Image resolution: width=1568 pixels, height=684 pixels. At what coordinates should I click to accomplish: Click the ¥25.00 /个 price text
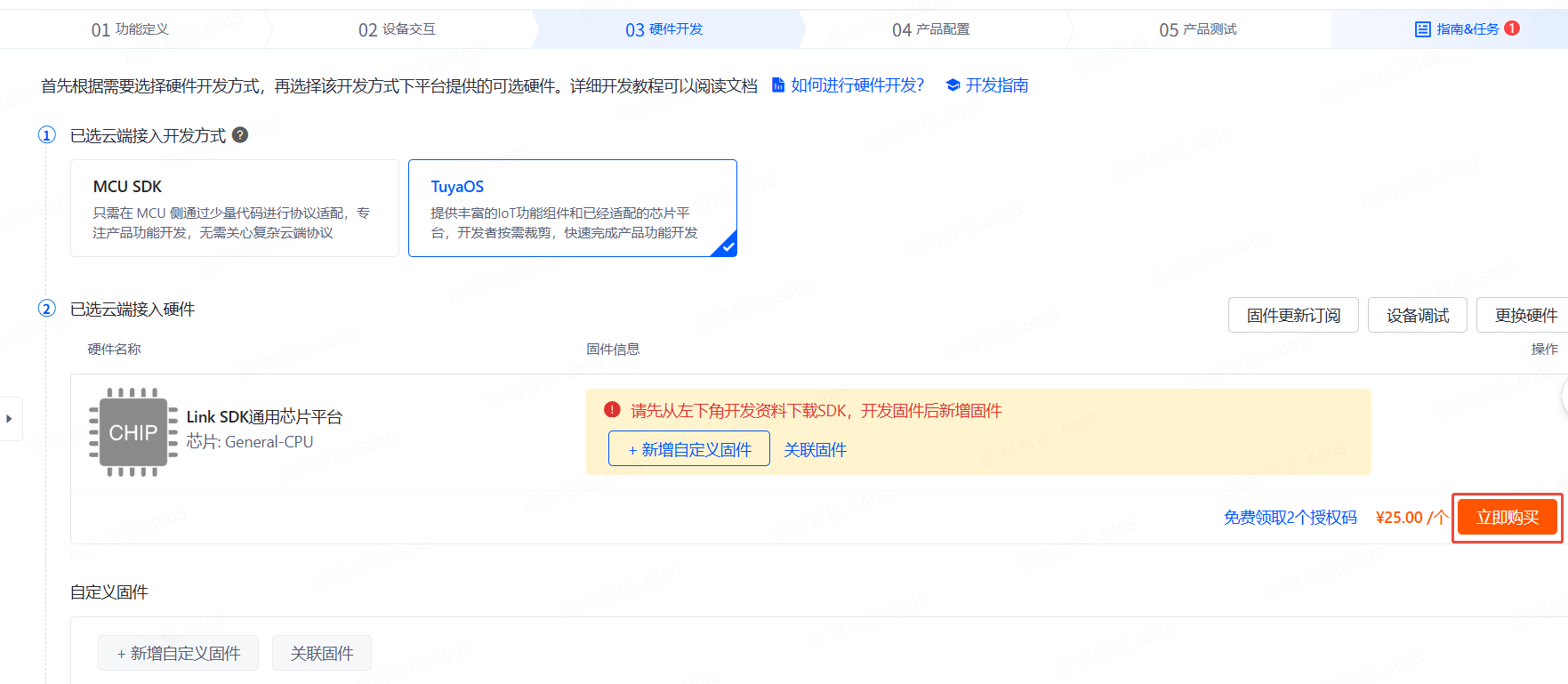coord(1411,517)
